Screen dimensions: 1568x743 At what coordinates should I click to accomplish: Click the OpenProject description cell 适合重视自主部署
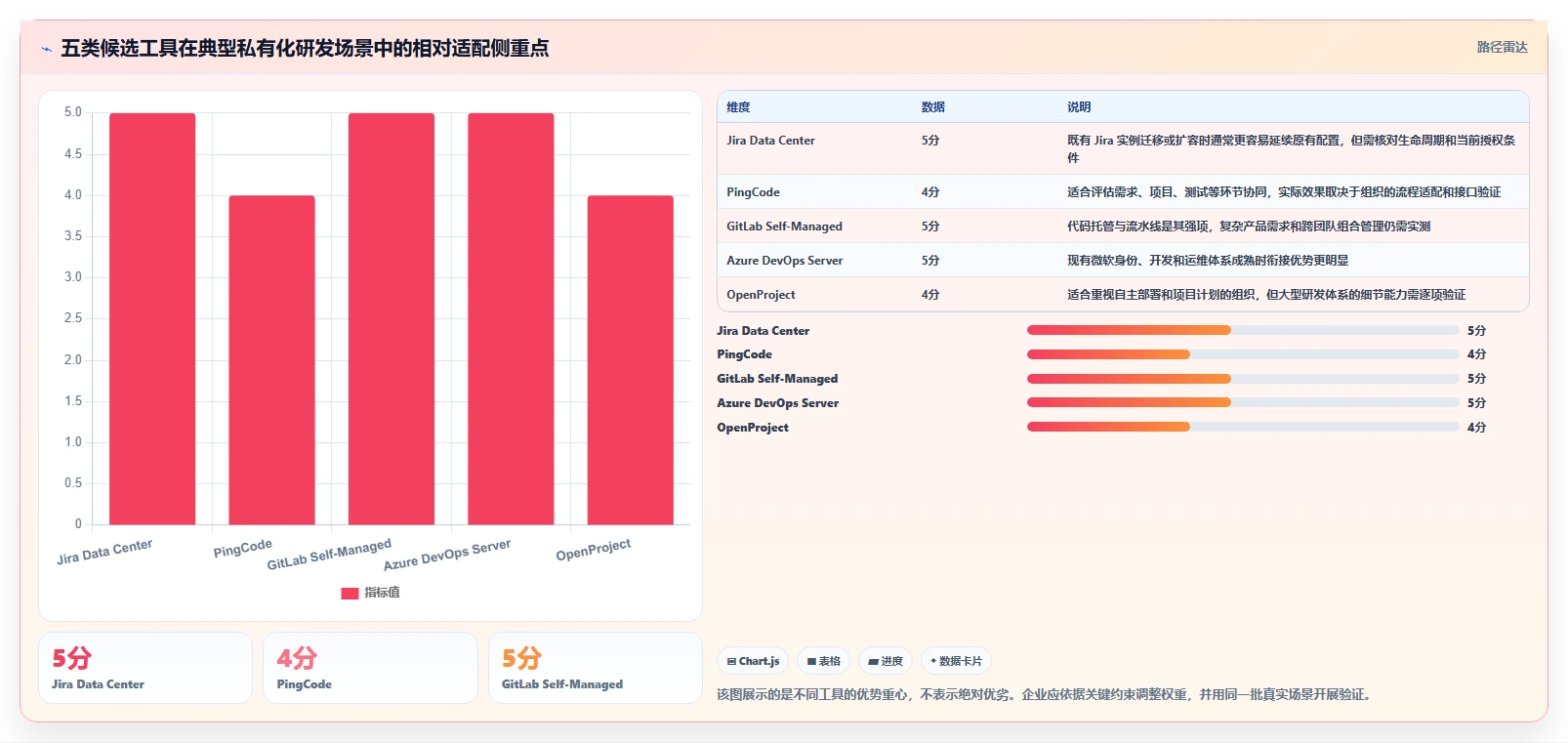tap(1266, 295)
